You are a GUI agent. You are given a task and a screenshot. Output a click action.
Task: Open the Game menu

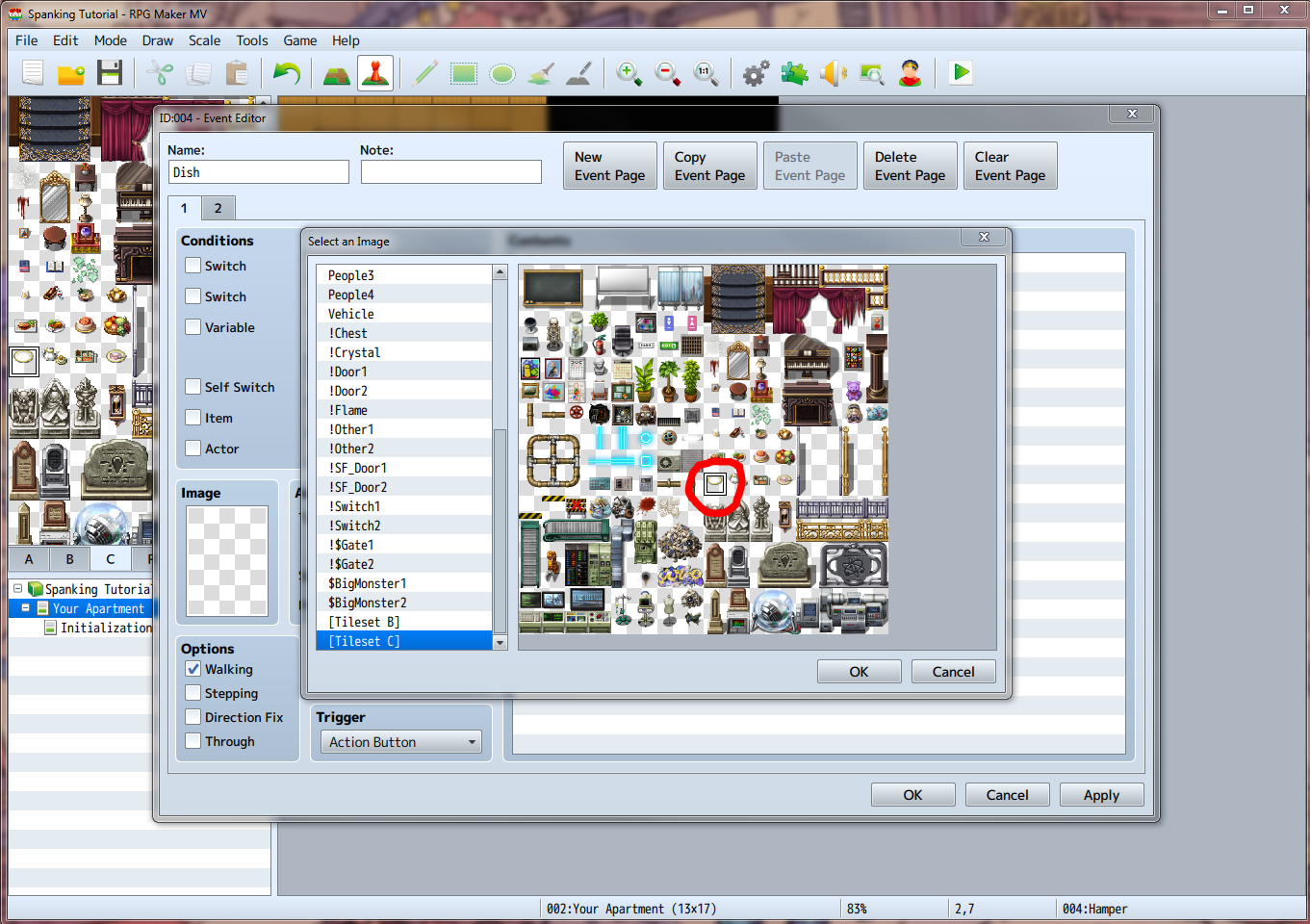pyautogui.click(x=300, y=40)
